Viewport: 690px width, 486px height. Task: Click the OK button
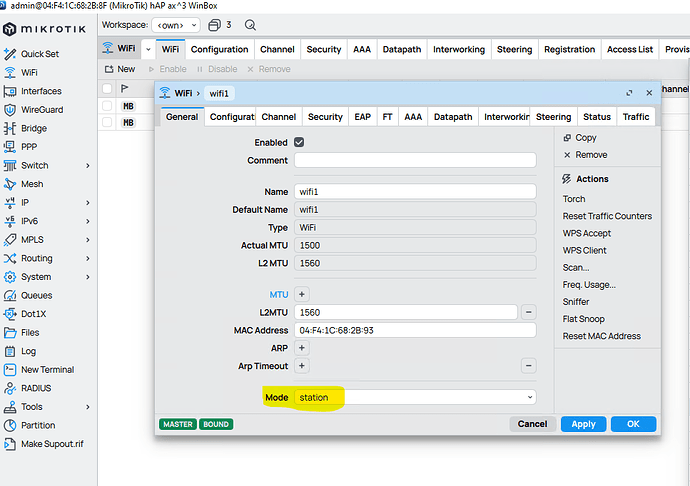pyautogui.click(x=633, y=424)
